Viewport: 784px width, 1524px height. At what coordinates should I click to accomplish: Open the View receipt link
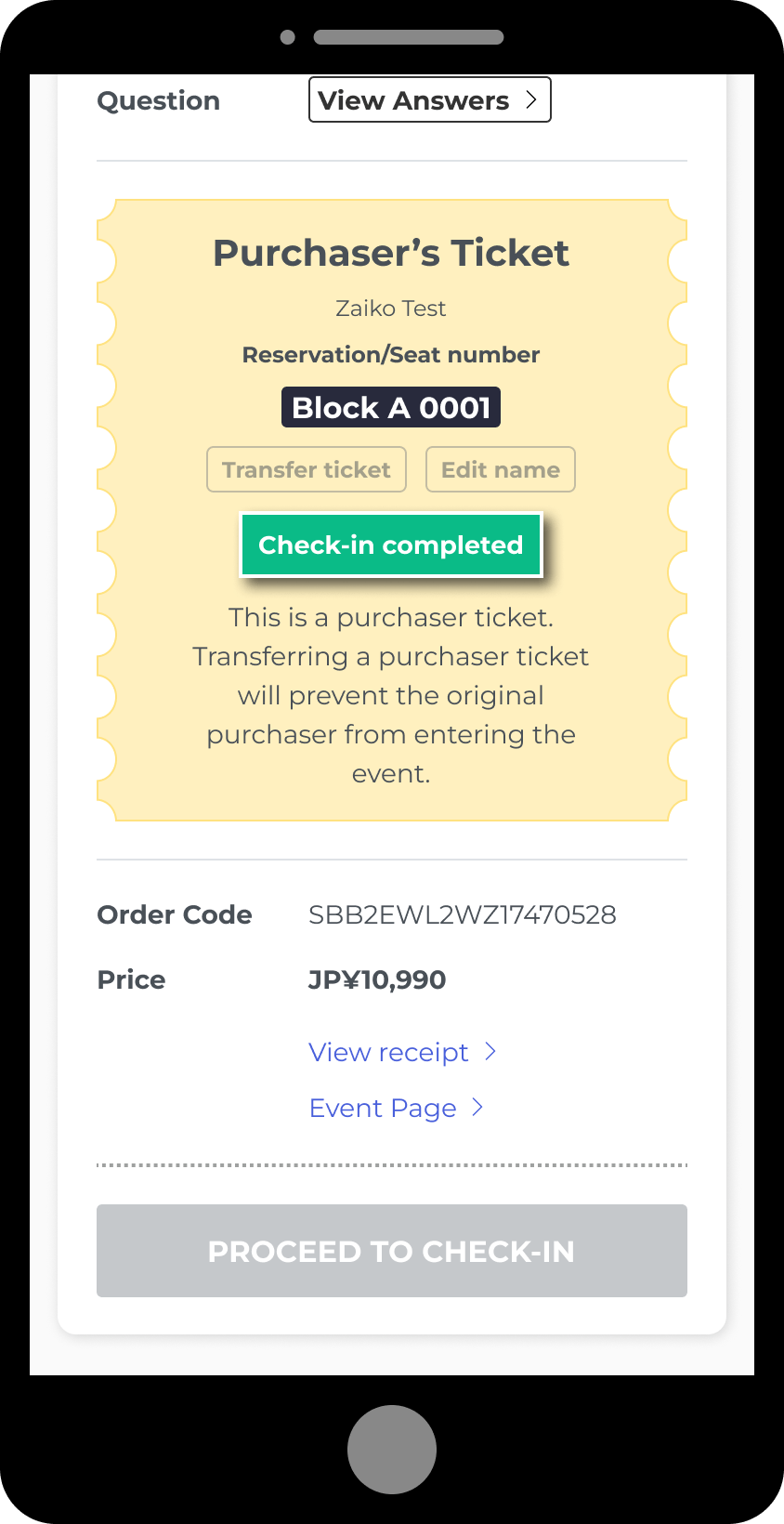(388, 1052)
